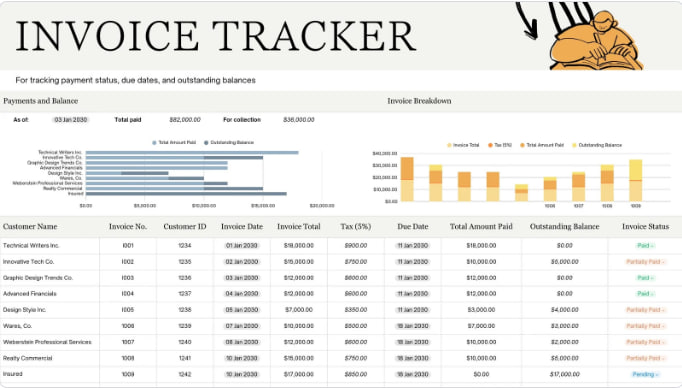Screen dimensions: 682x389
Task: Select the Realty Commercial customer name cell
Action: pos(28,359)
